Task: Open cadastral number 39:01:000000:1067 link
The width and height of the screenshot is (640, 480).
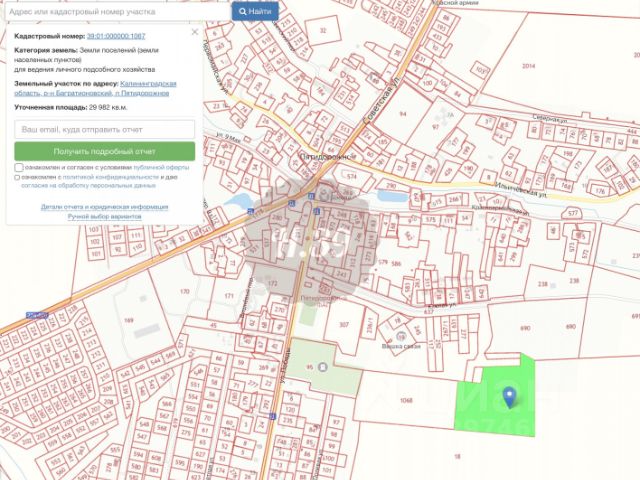Action: pos(116,36)
